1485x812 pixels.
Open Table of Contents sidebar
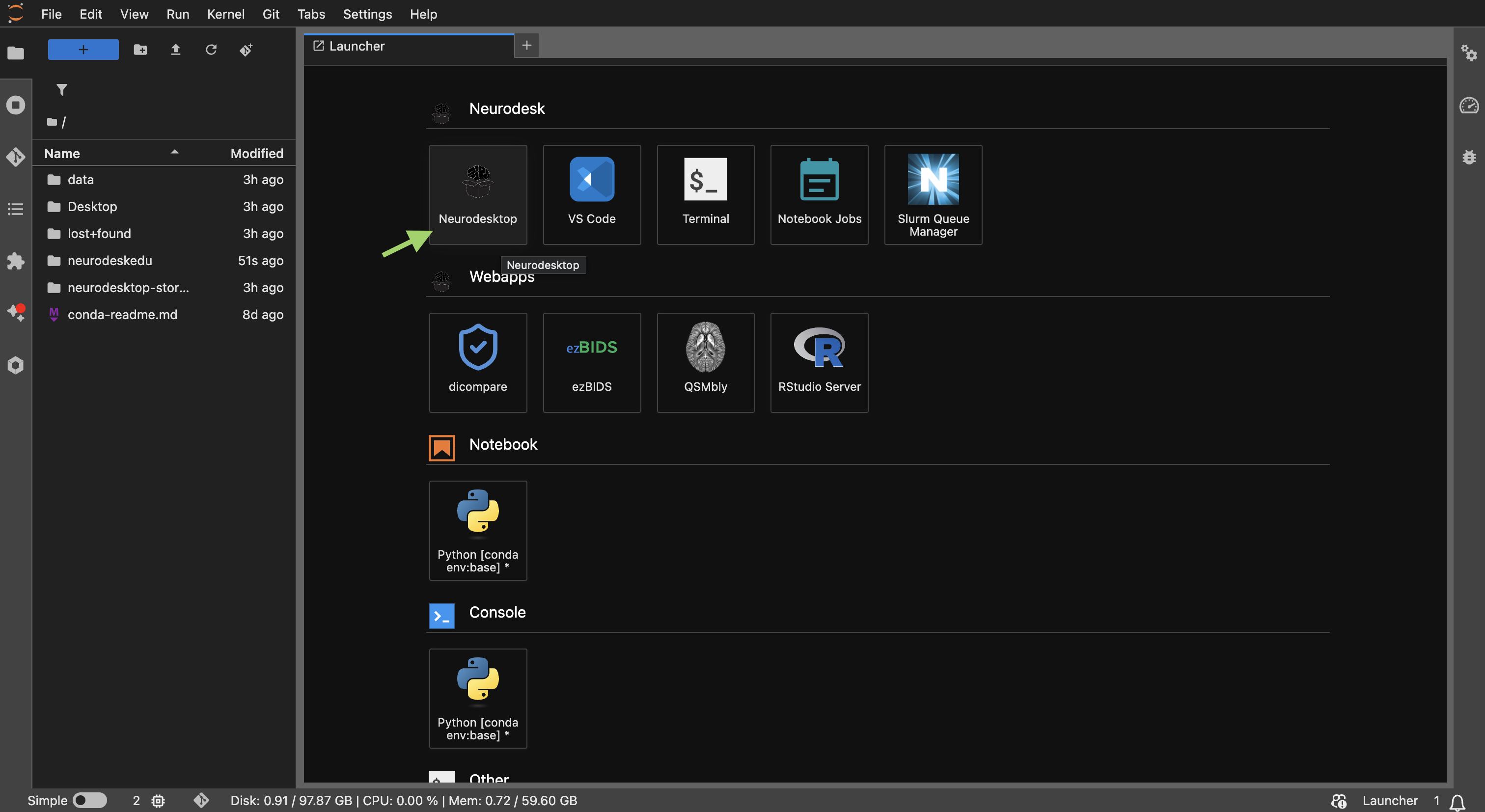(16, 209)
